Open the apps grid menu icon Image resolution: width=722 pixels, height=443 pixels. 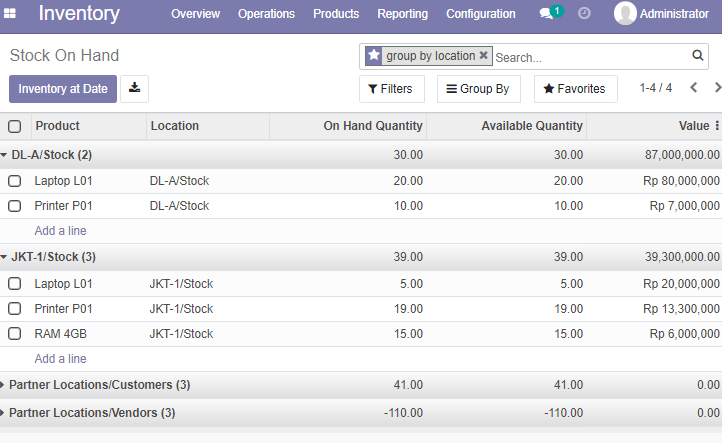click(x=10, y=14)
